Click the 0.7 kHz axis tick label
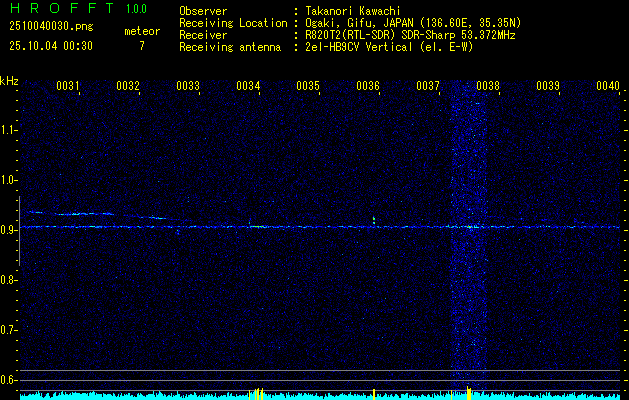The width and height of the screenshot is (629, 400). 9,330
